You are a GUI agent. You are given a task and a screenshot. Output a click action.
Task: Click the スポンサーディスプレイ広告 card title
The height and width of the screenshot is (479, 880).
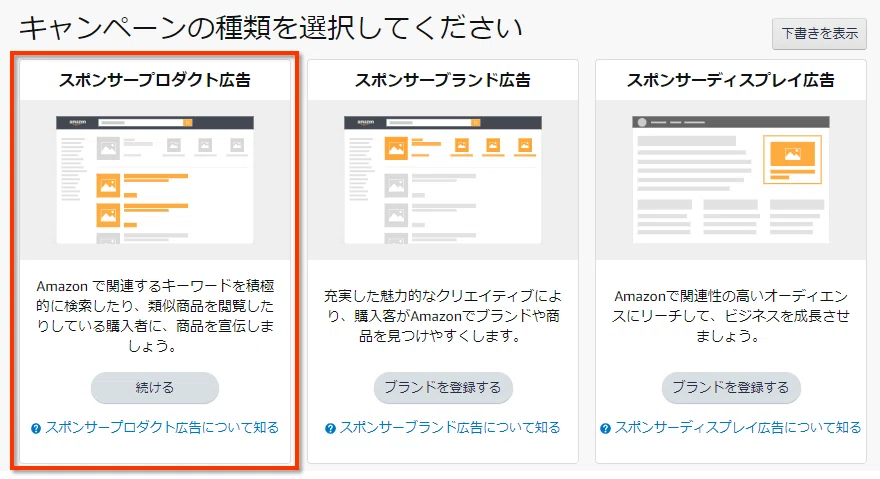click(x=731, y=80)
